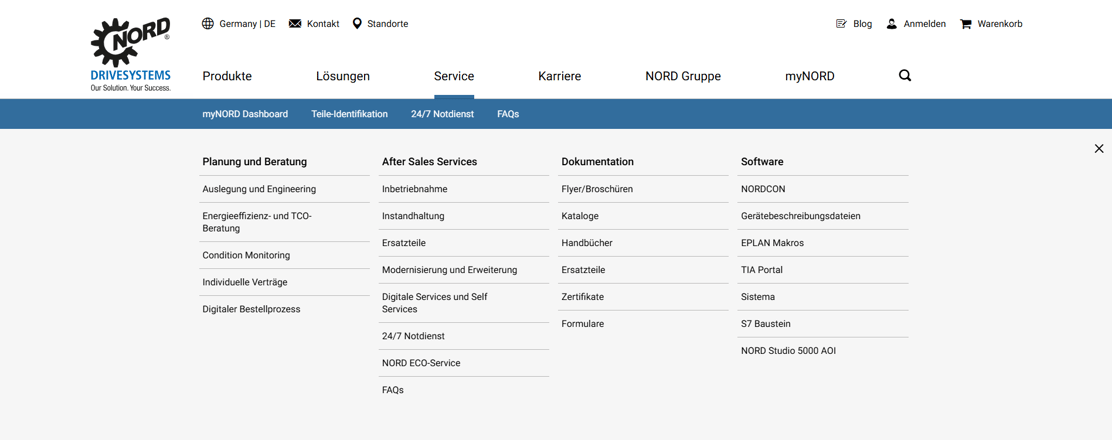
Task: Click the Kontakt envelope icon
Action: point(295,24)
